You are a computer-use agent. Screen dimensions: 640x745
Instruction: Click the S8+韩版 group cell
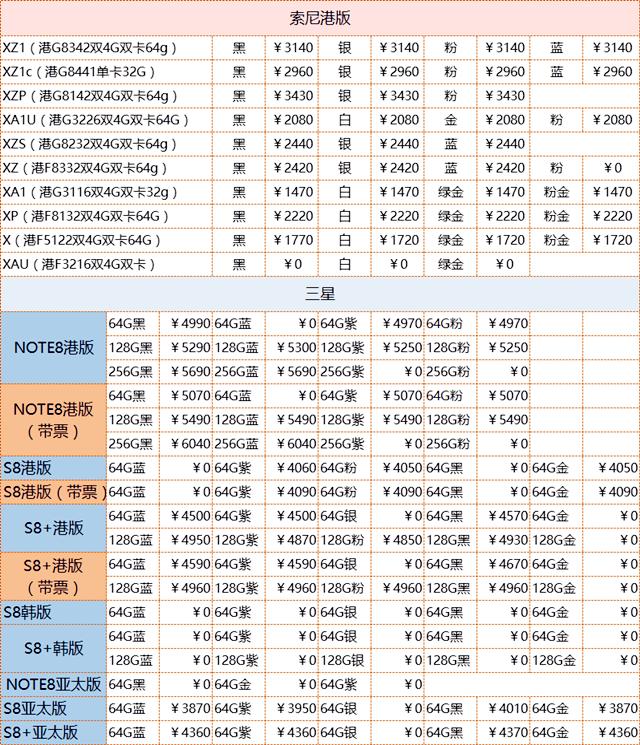pyautogui.click(x=54, y=648)
